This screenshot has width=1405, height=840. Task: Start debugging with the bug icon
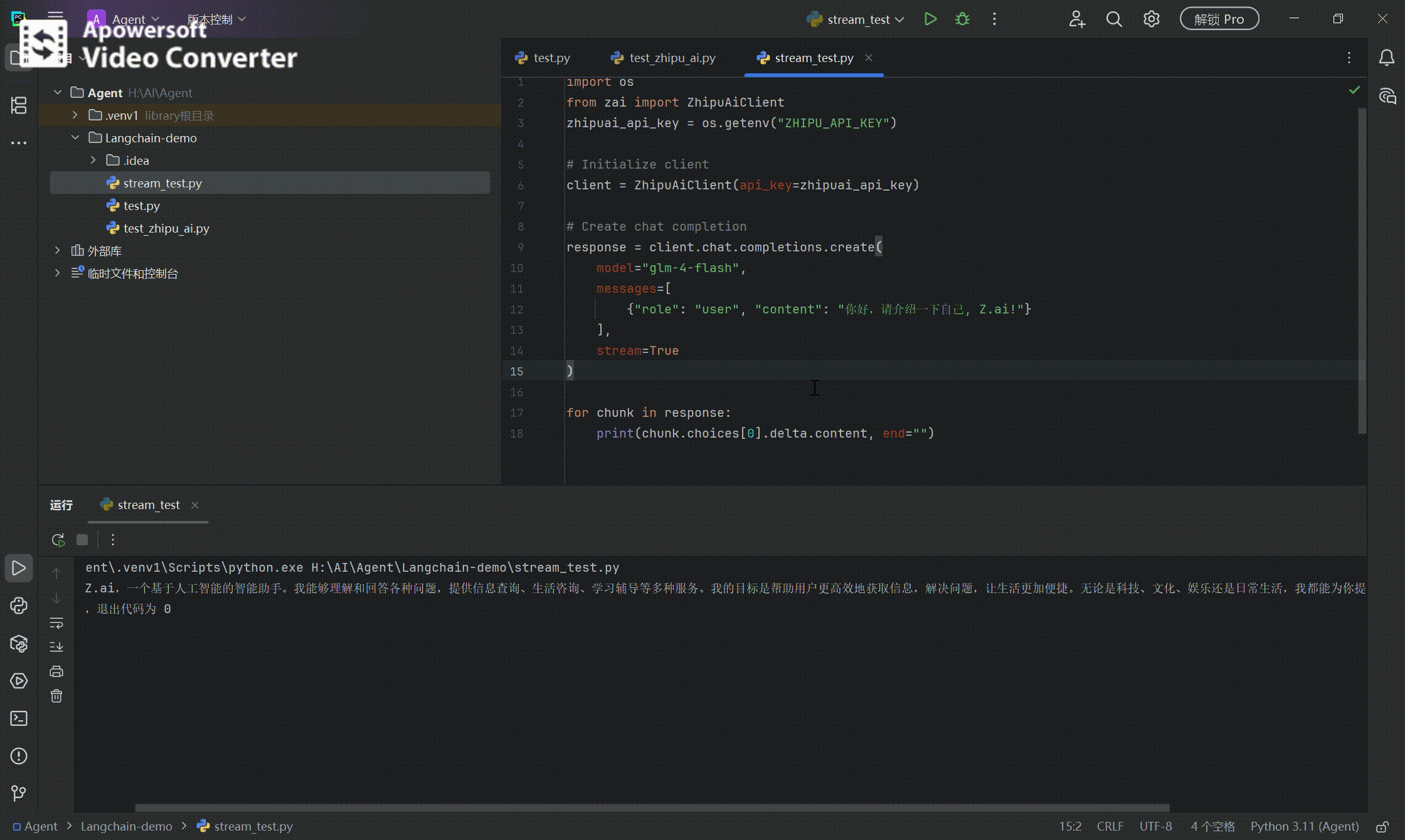(962, 19)
